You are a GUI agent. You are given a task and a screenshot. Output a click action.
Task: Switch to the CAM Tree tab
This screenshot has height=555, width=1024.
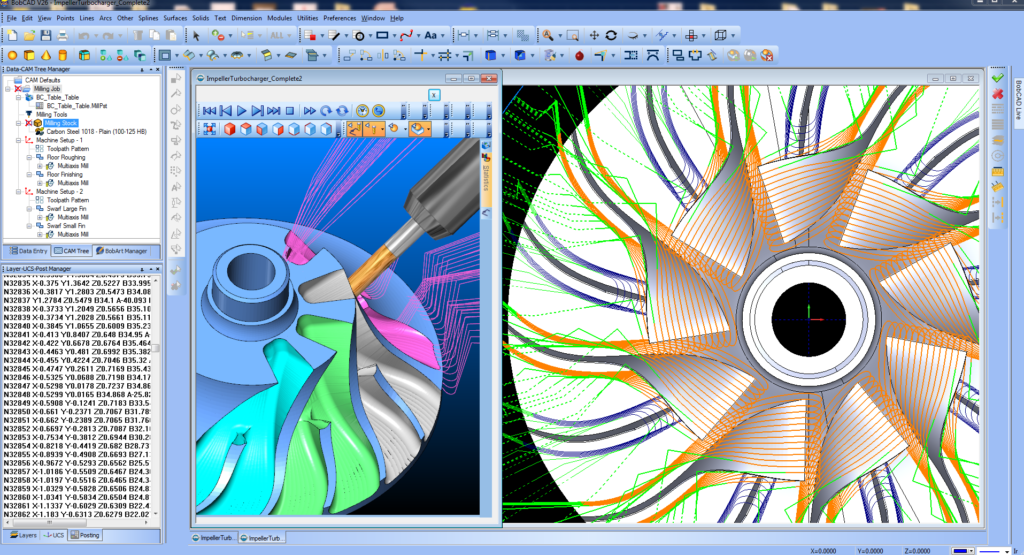[x=72, y=250]
